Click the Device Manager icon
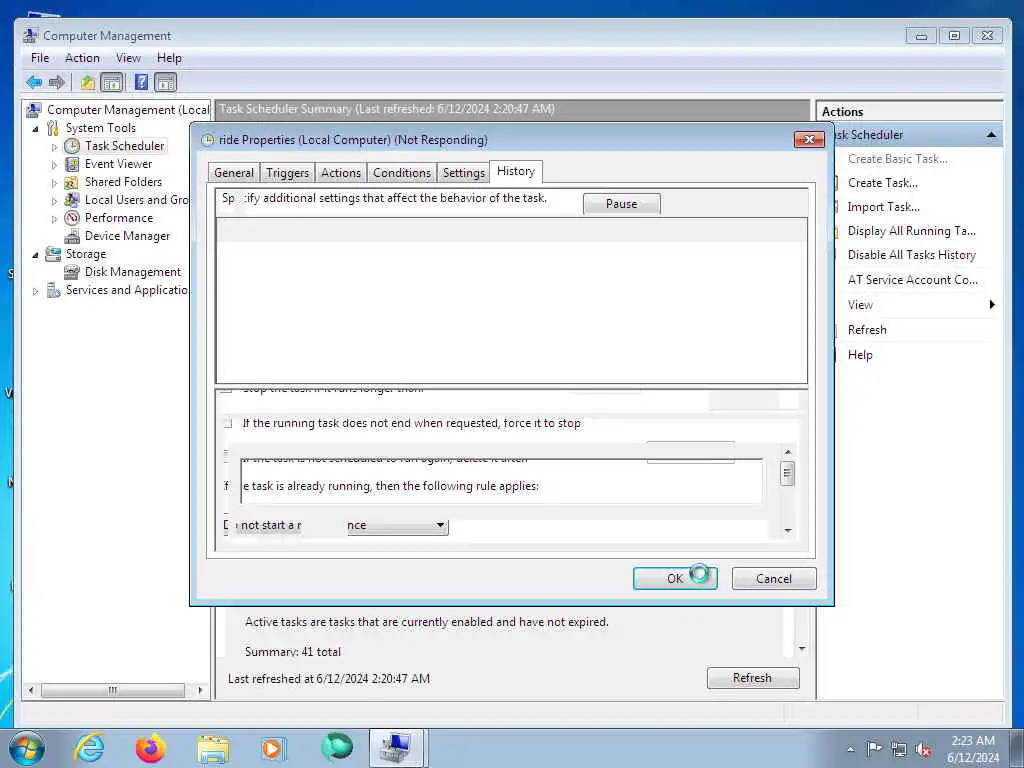 pyautogui.click(x=72, y=236)
